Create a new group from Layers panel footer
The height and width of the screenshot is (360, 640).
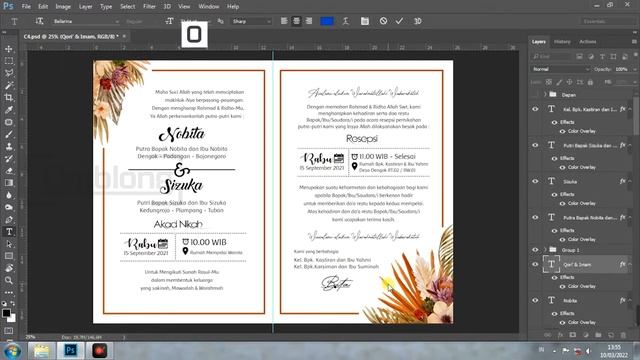coord(598,335)
